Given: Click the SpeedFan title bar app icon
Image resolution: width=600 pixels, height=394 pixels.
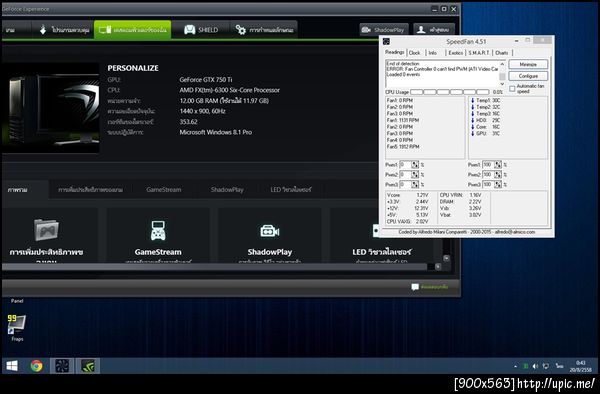Looking at the screenshot, I should pos(386,41).
